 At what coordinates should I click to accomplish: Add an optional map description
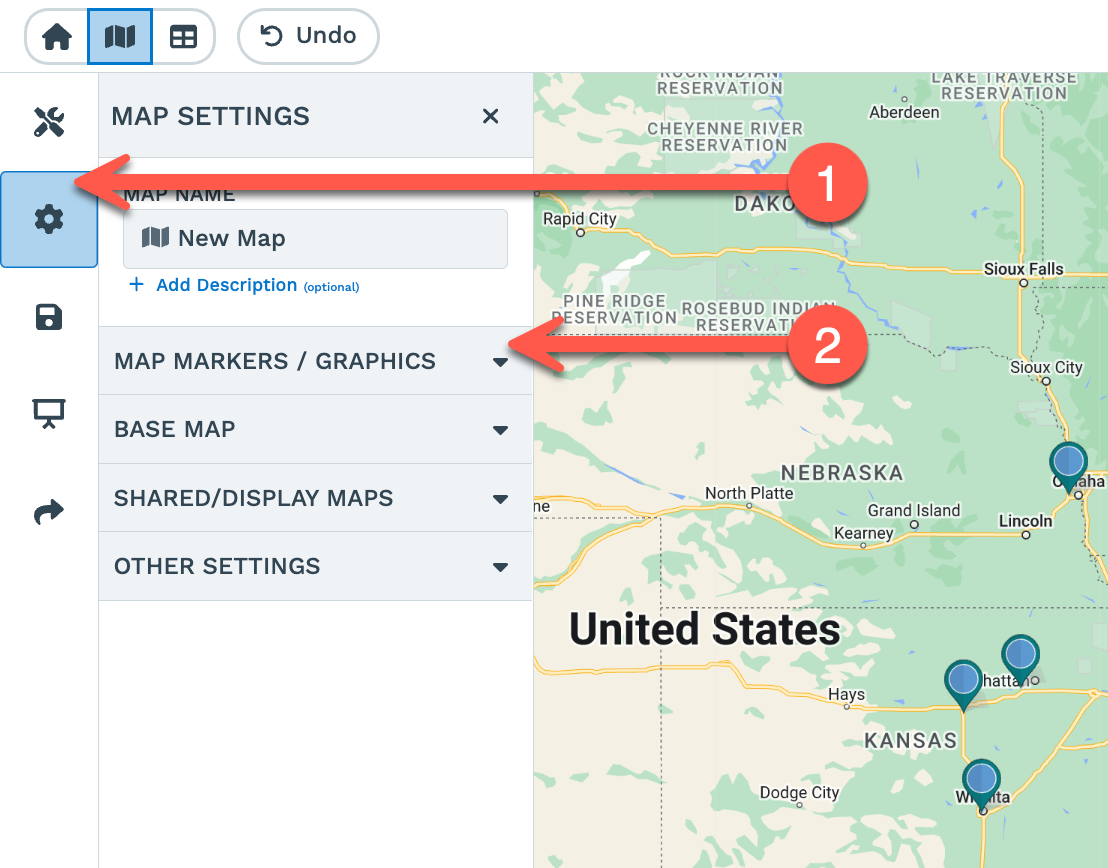[244, 285]
